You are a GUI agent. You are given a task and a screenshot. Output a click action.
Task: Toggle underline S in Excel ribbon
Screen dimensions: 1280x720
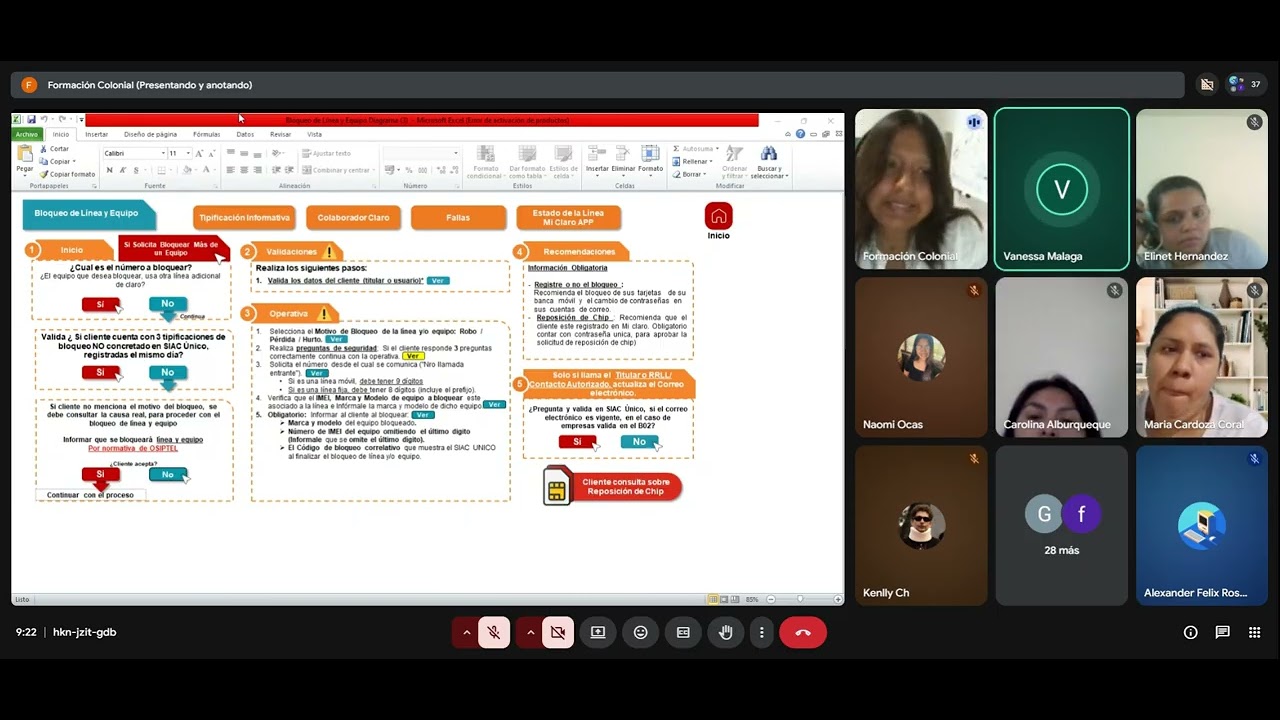(134, 170)
